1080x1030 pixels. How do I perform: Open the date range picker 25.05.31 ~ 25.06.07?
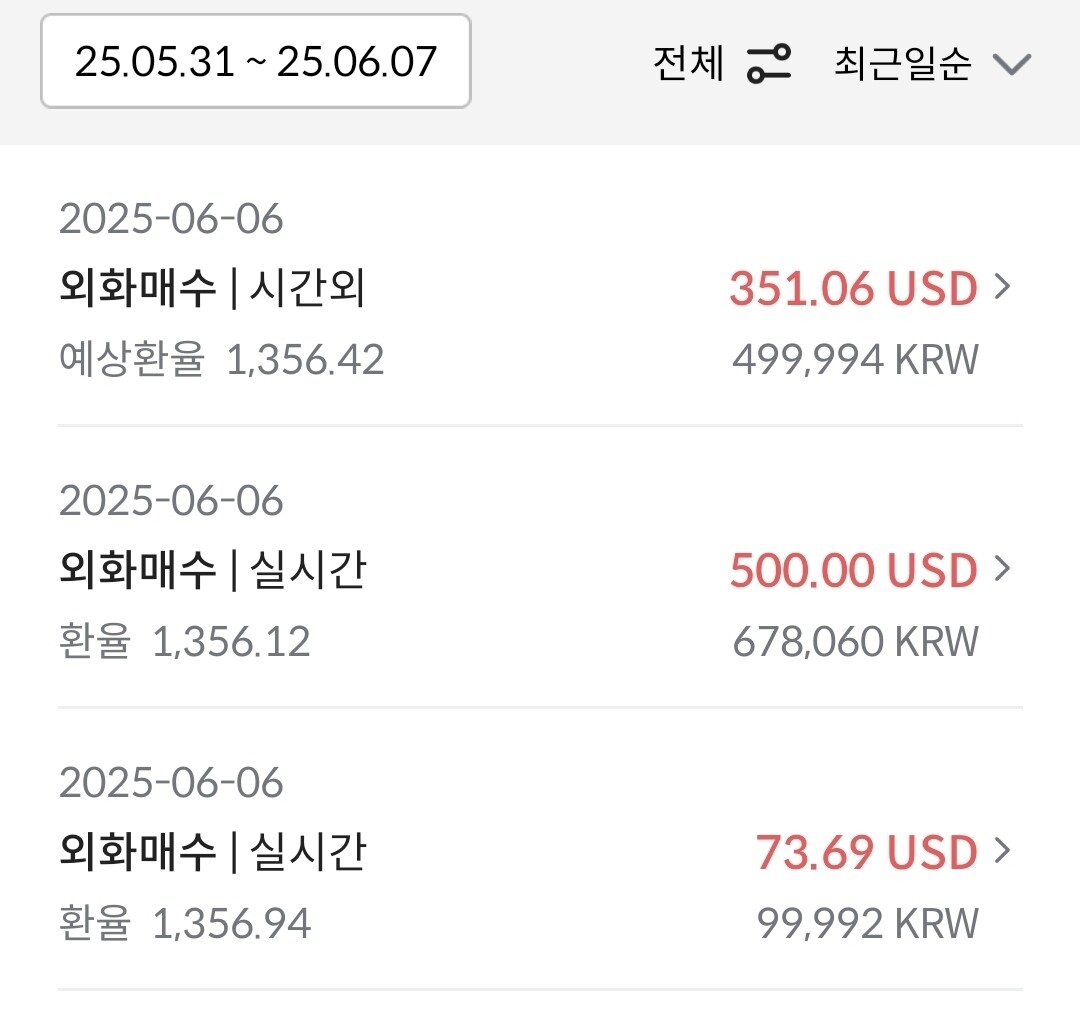[x=255, y=61]
